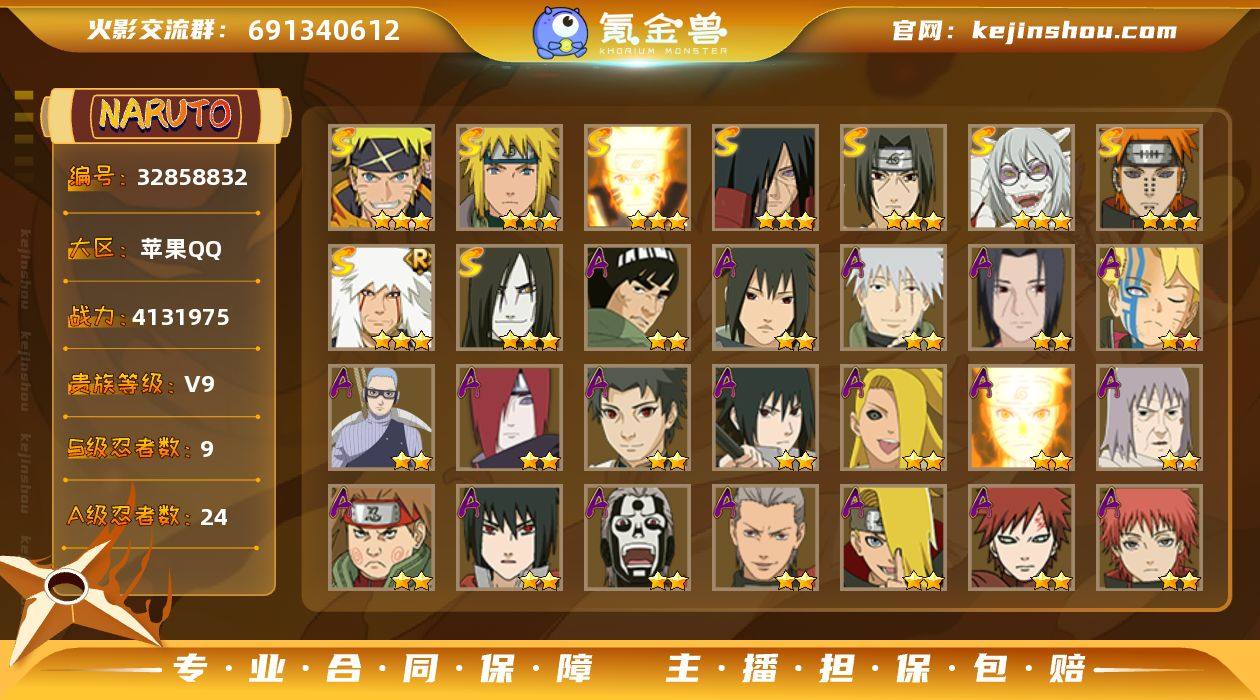Select Choji's red headband portrait
The width and height of the screenshot is (1260, 700).
point(382,538)
